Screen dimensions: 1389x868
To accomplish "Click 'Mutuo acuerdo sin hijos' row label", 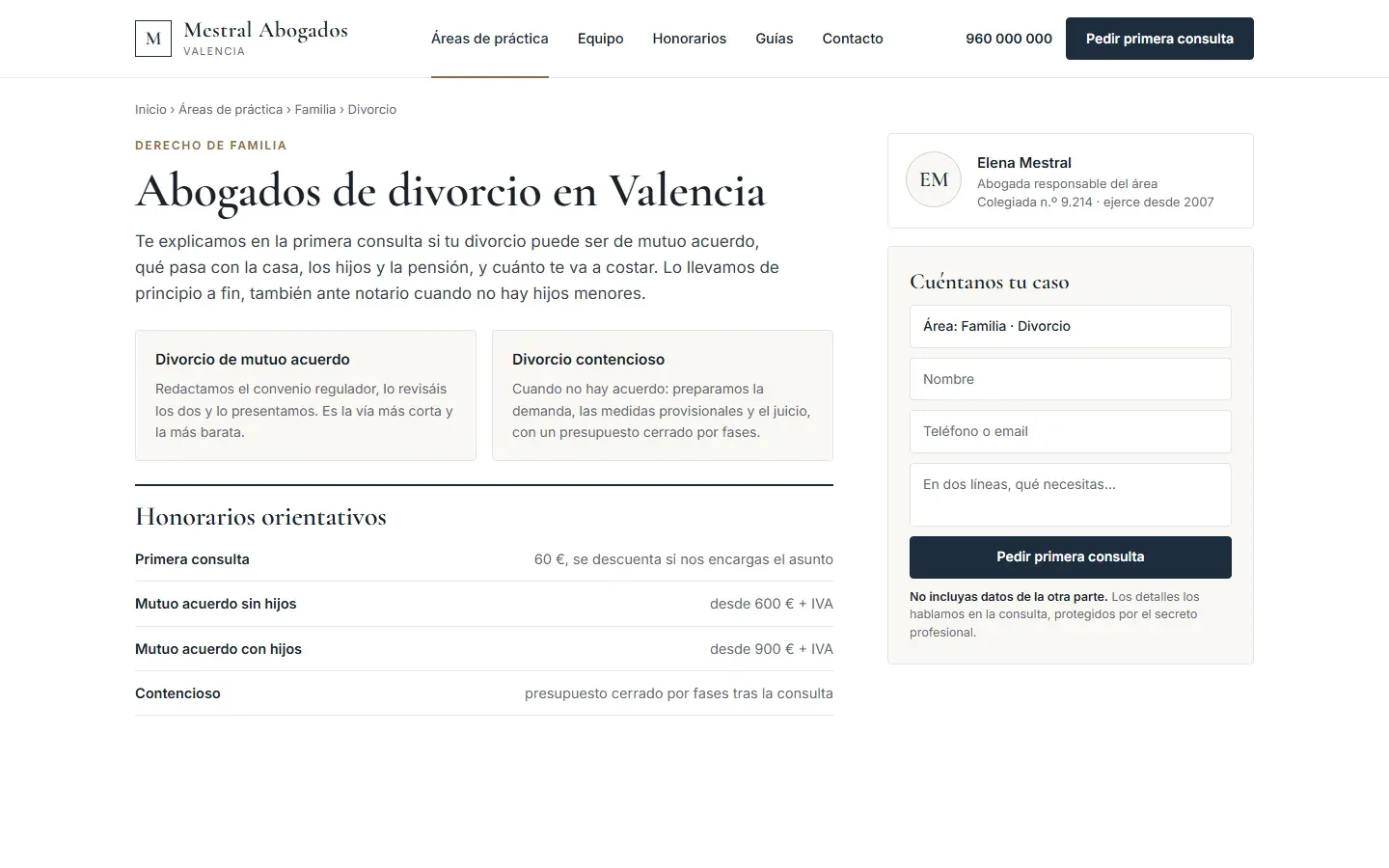I will coord(216,604).
